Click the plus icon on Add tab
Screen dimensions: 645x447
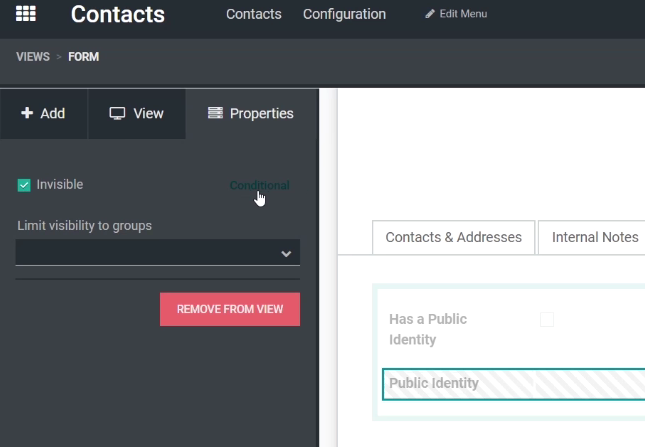[x=27, y=113]
